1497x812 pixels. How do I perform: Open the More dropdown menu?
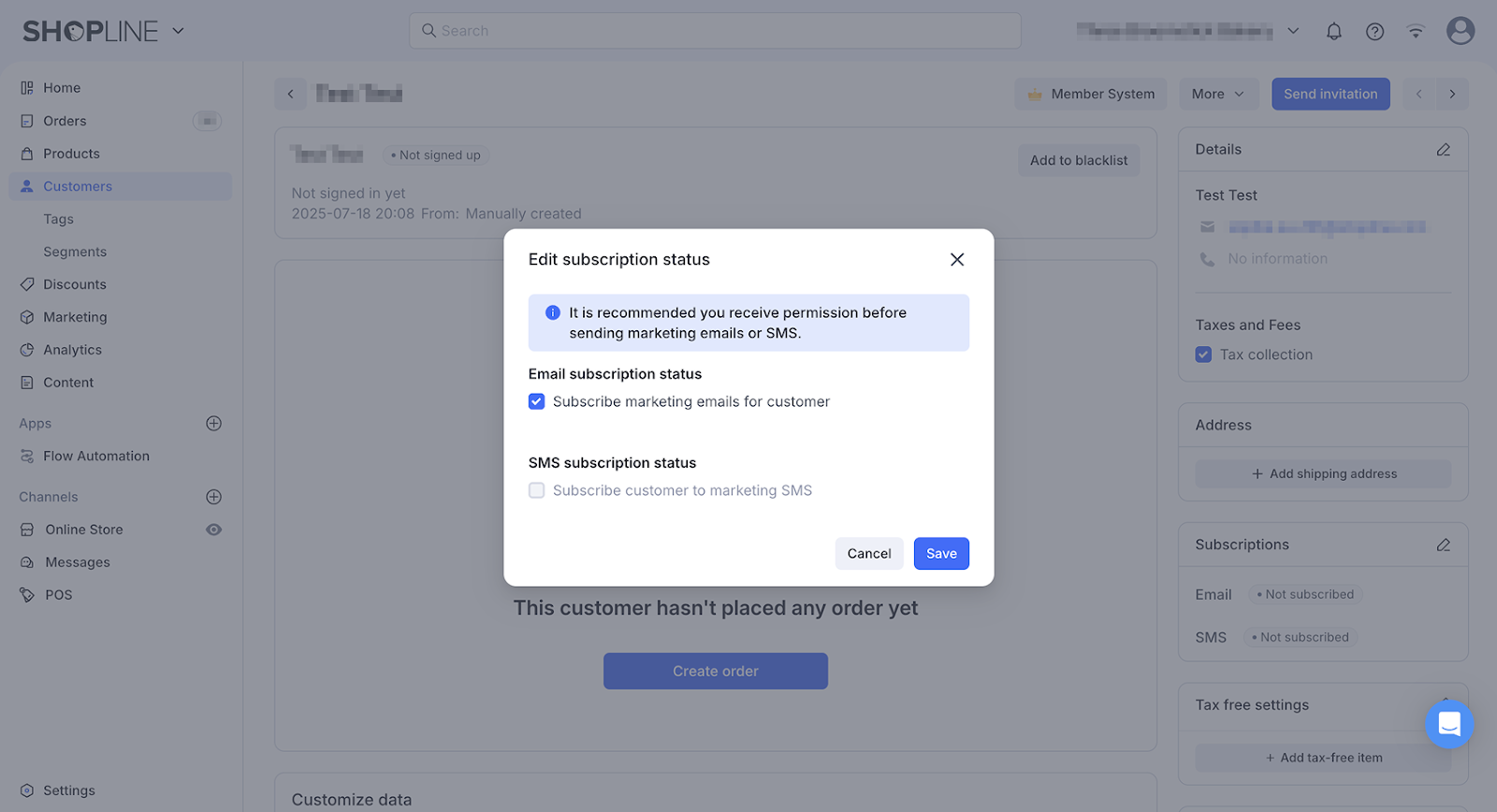pos(1217,94)
